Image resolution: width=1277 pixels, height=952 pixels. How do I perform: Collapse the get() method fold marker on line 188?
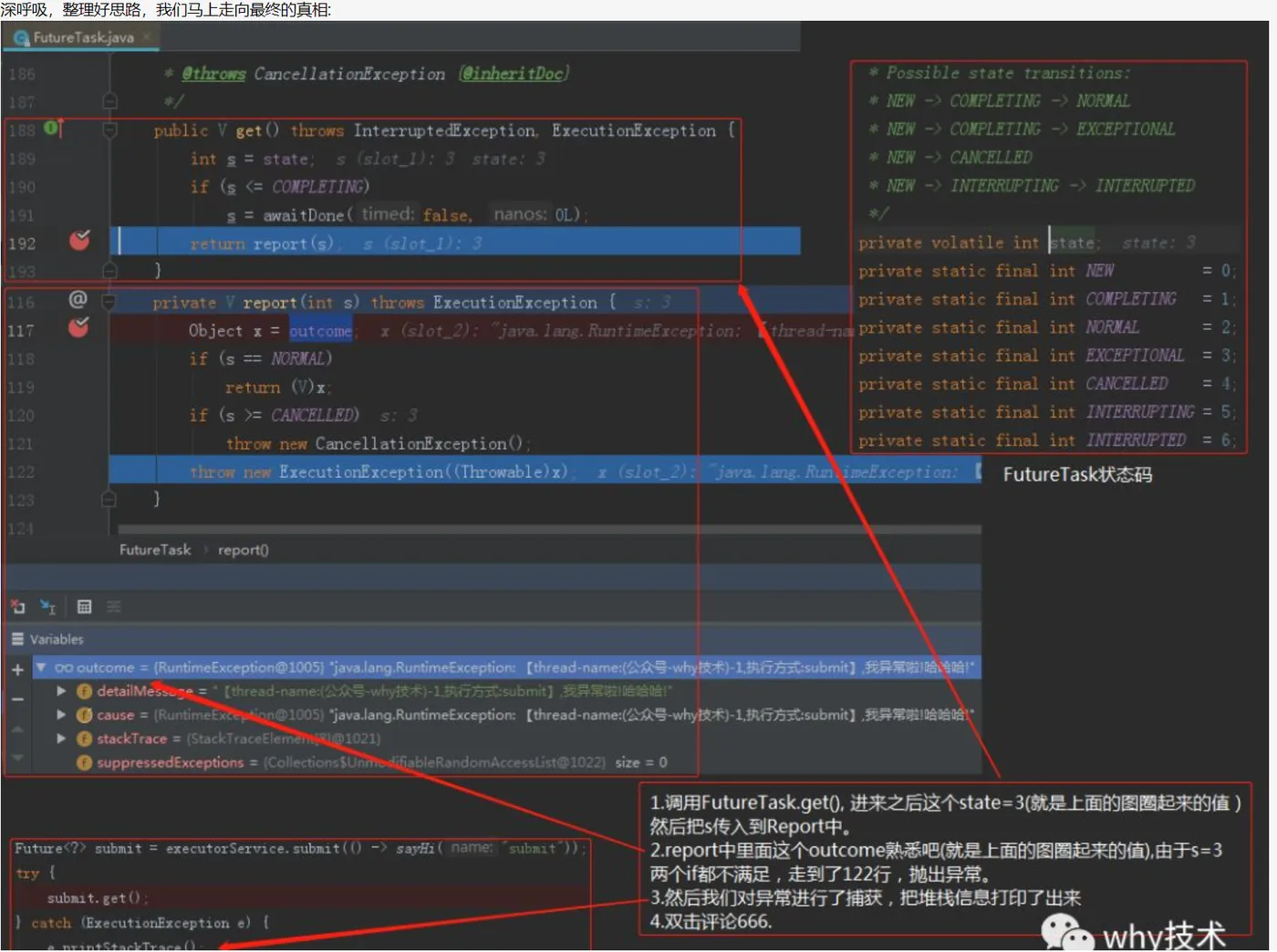[109, 130]
